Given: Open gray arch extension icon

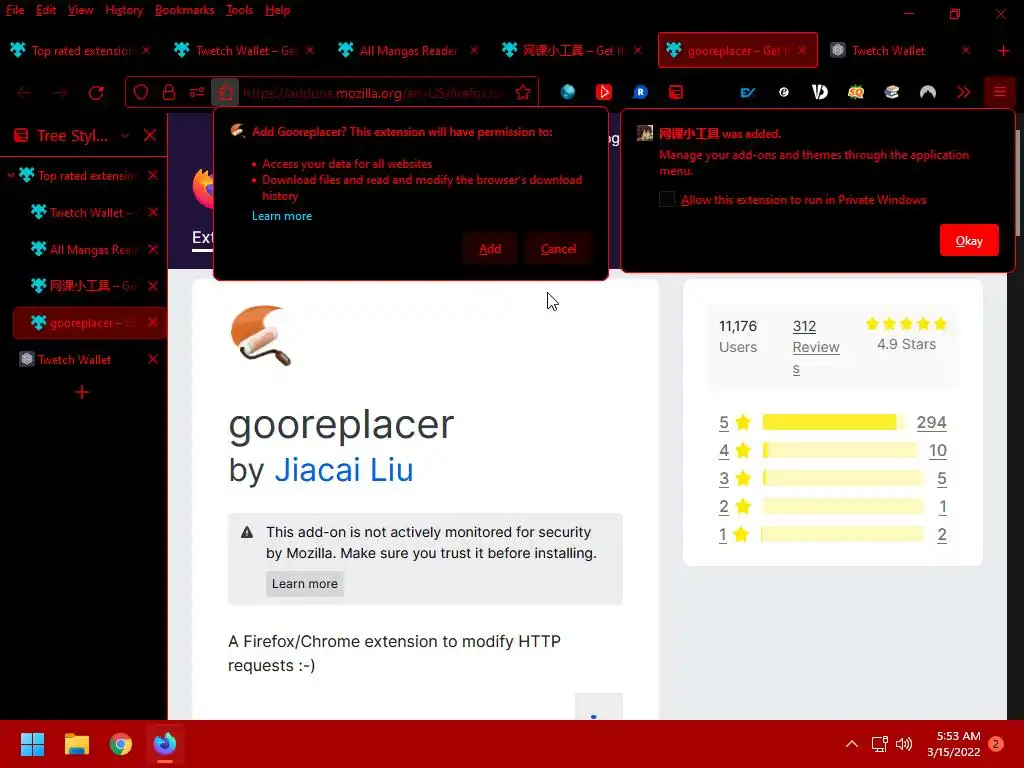Looking at the screenshot, I should click(x=927, y=92).
